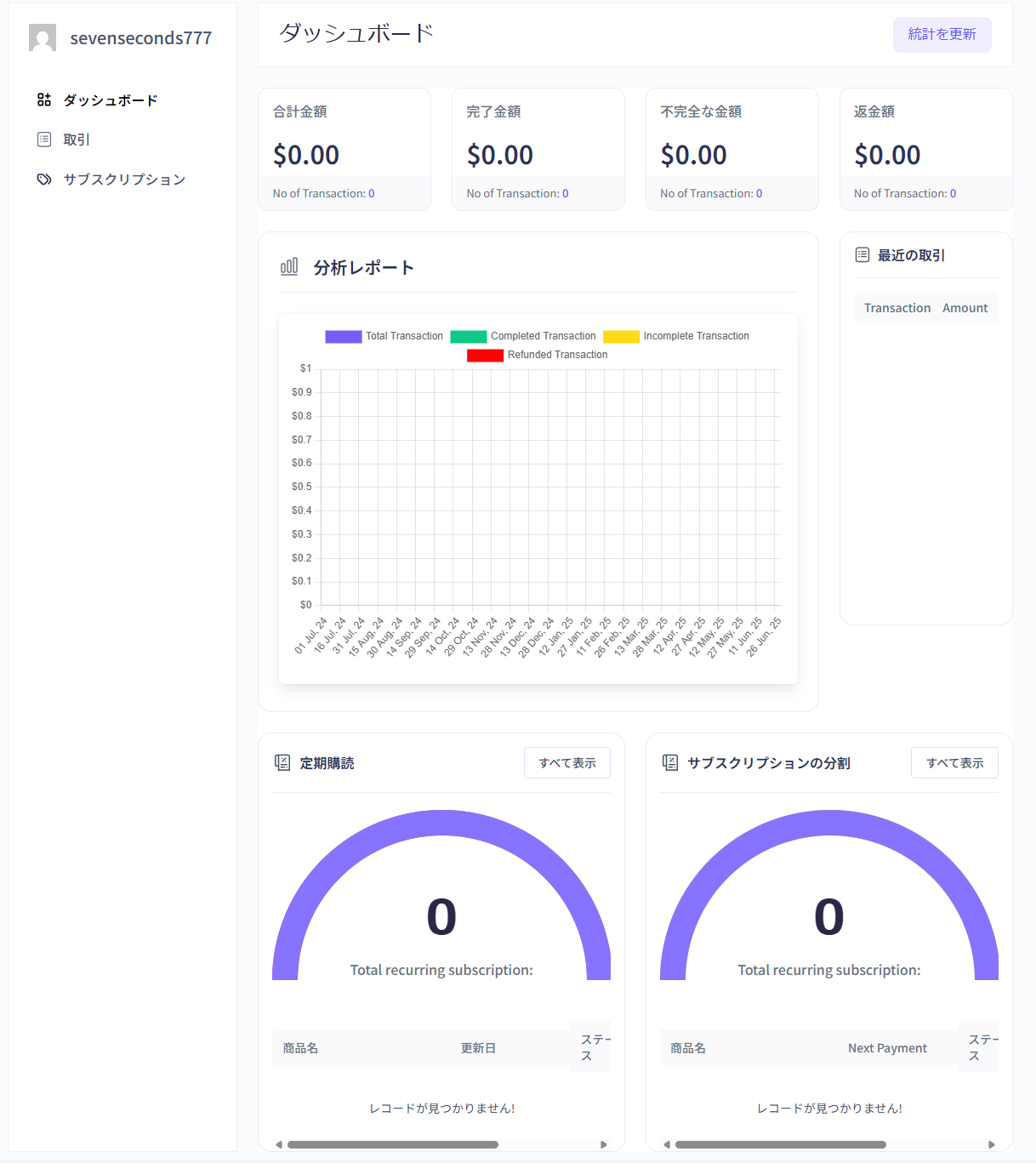Click right scroll arrow under 定期購読 table
This screenshot has height=1163, width=1036.
pos(604,1144)
